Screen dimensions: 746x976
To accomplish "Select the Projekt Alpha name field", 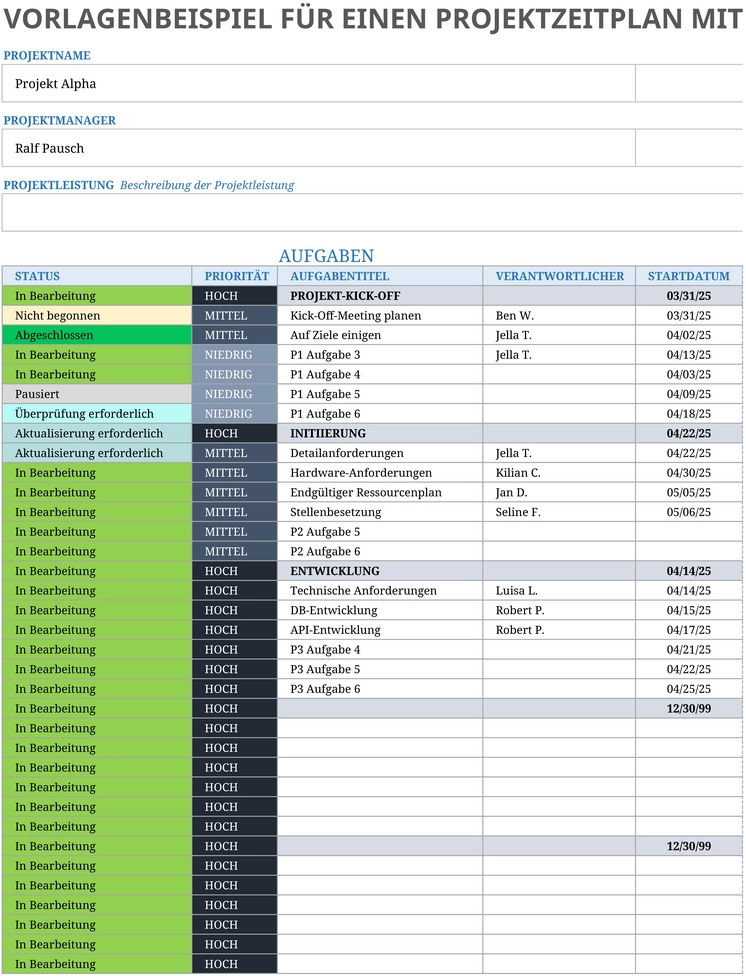I will pos(318,83).
